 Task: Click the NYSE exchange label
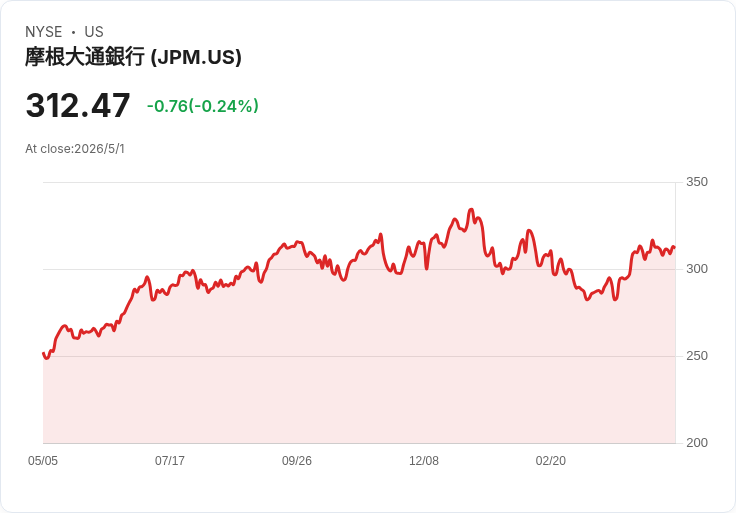[x=44, y=32]
